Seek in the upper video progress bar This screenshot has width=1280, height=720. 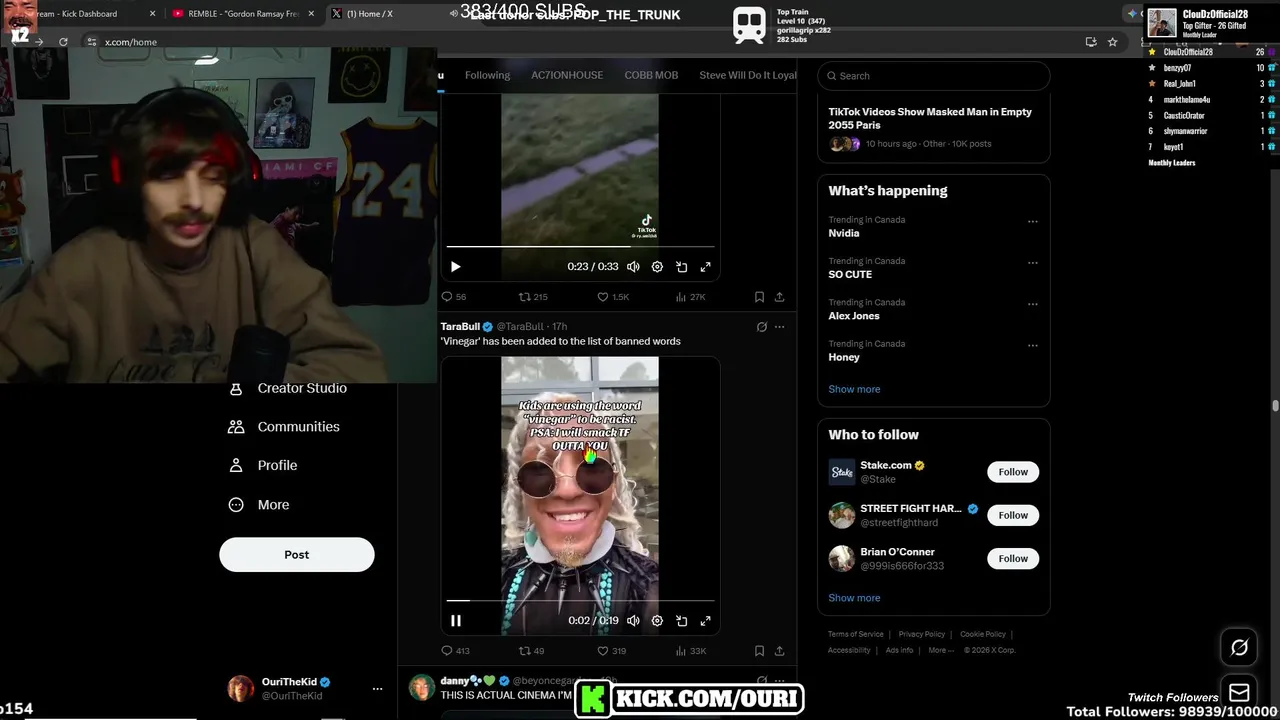pos(580,246)
